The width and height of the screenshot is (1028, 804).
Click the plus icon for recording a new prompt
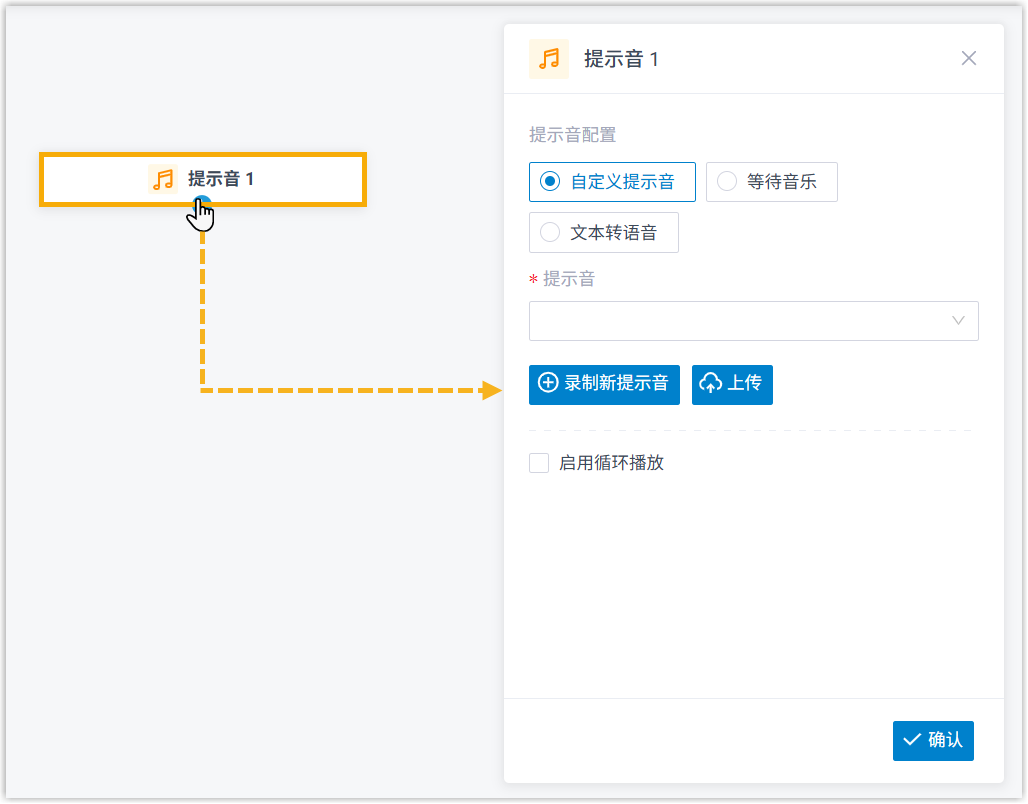click(x=548, y=383)
